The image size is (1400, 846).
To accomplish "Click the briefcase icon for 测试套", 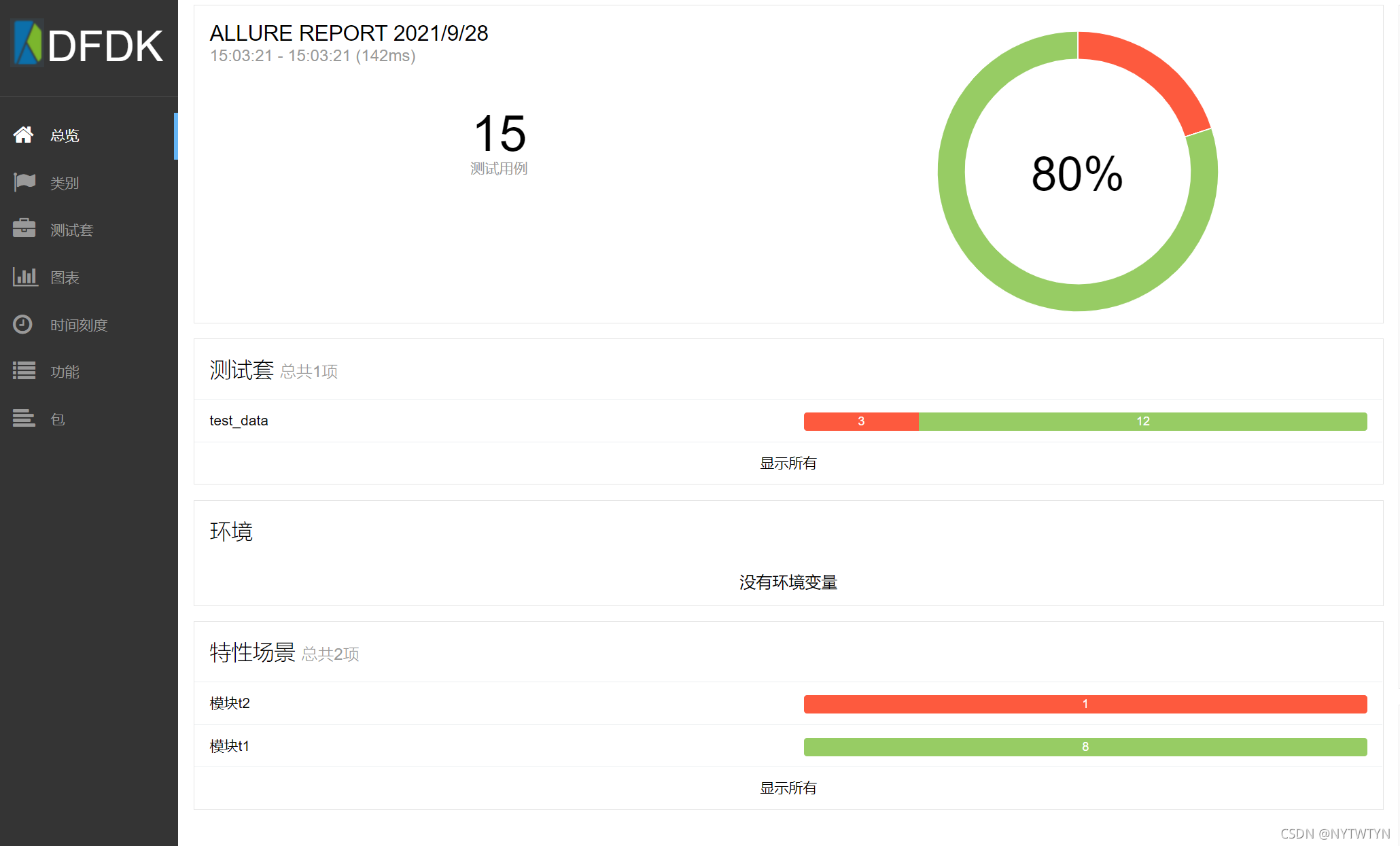I will 24,228.
